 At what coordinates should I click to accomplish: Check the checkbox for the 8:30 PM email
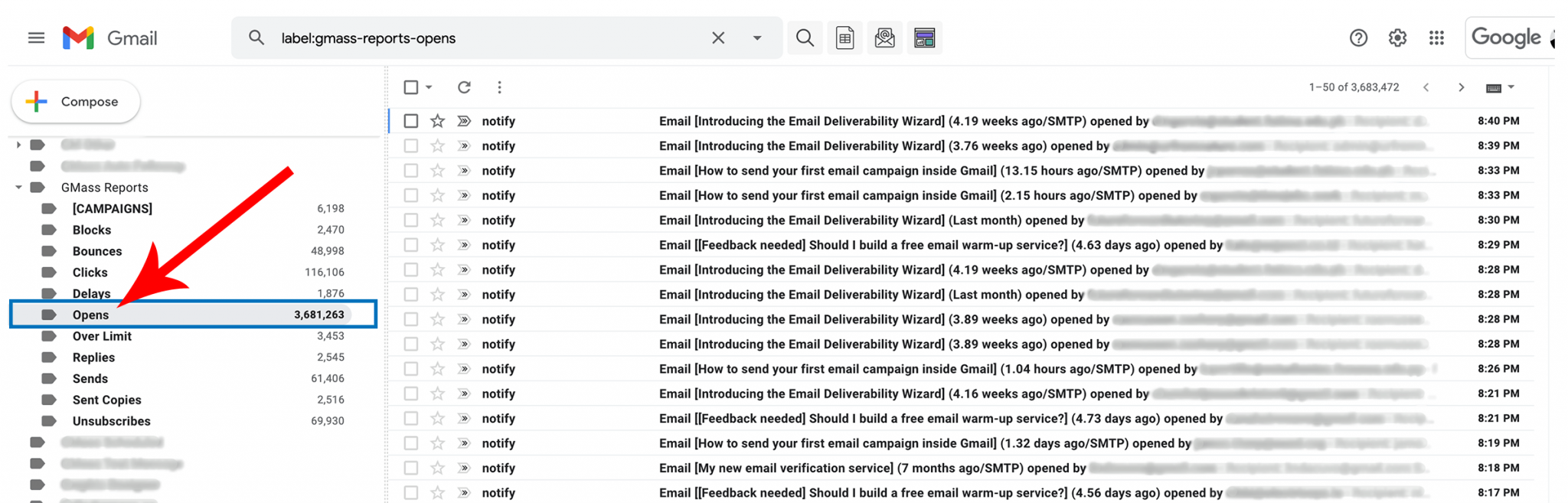(x=411, y=220)
